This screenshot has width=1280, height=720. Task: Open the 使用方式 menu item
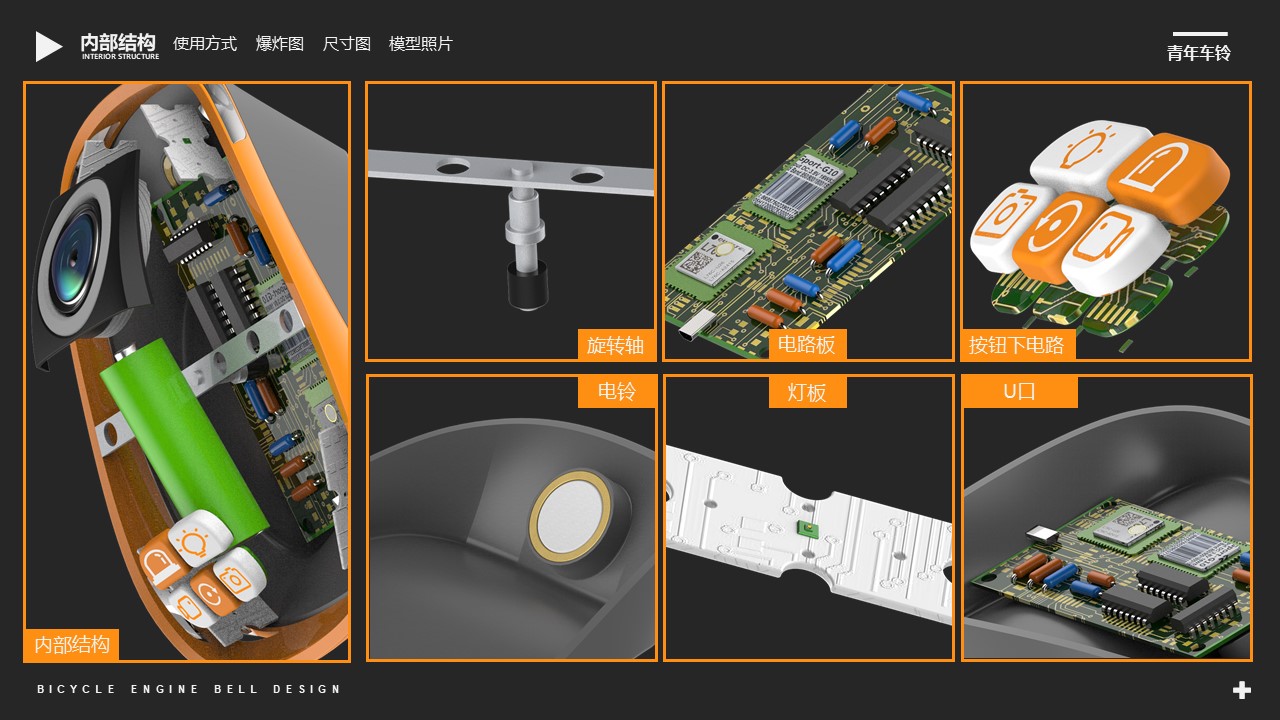pyautogui.click(x=205, y=45)
